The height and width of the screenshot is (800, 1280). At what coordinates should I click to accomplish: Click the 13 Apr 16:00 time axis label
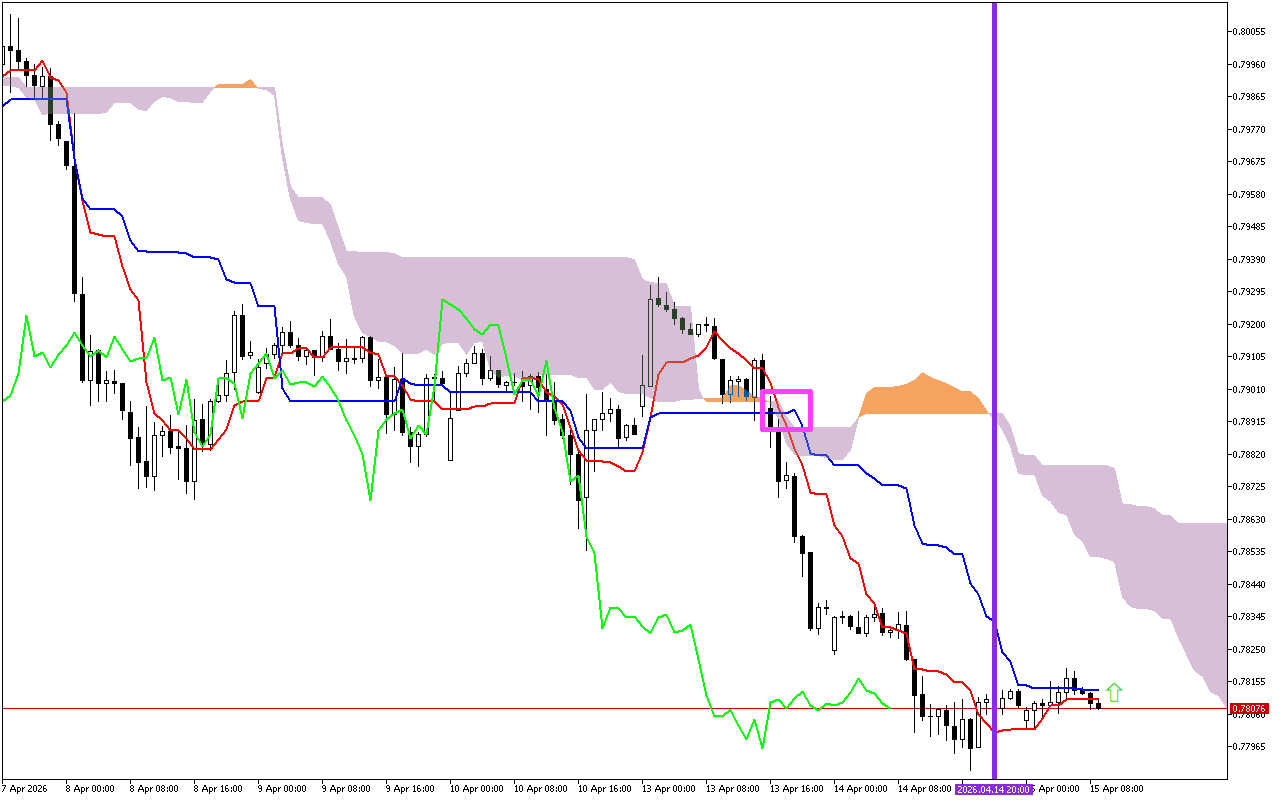point(797,789)
